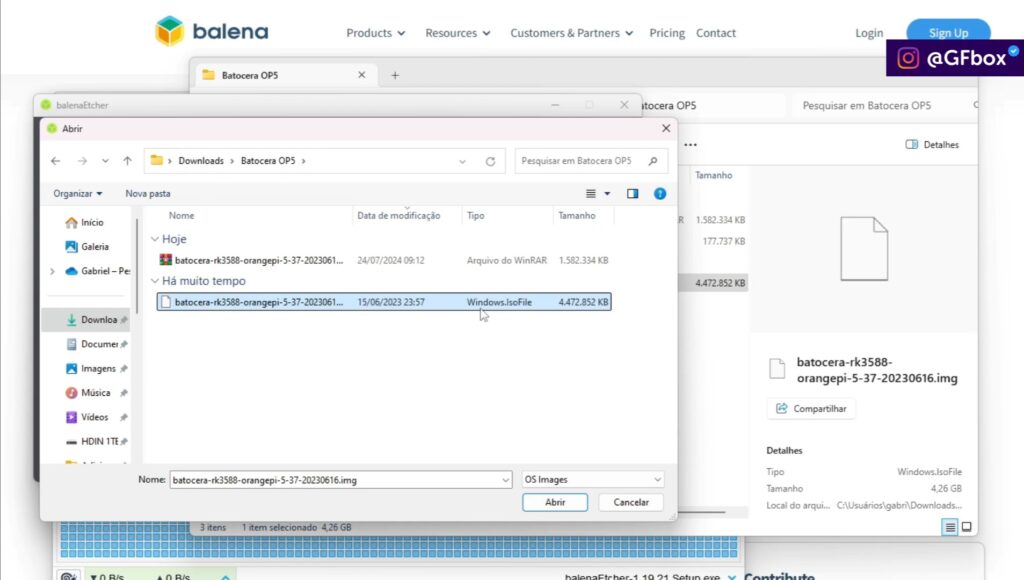The image size is (1024, 580).
Task: Open Início in the navigation pane
Action: (85, 223)
